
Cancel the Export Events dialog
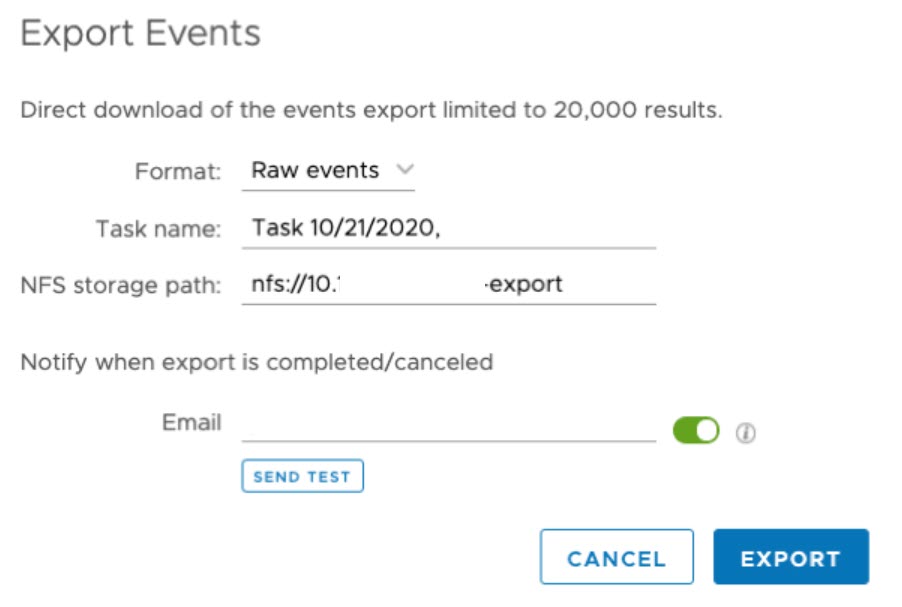616,558
